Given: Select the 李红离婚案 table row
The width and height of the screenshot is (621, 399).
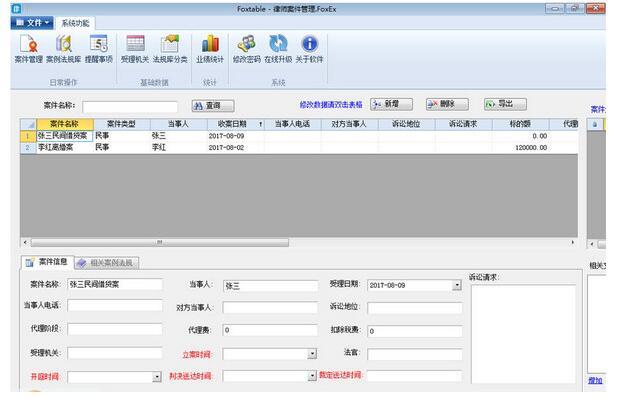Looking at the screenshot, I should coord(299,147).
